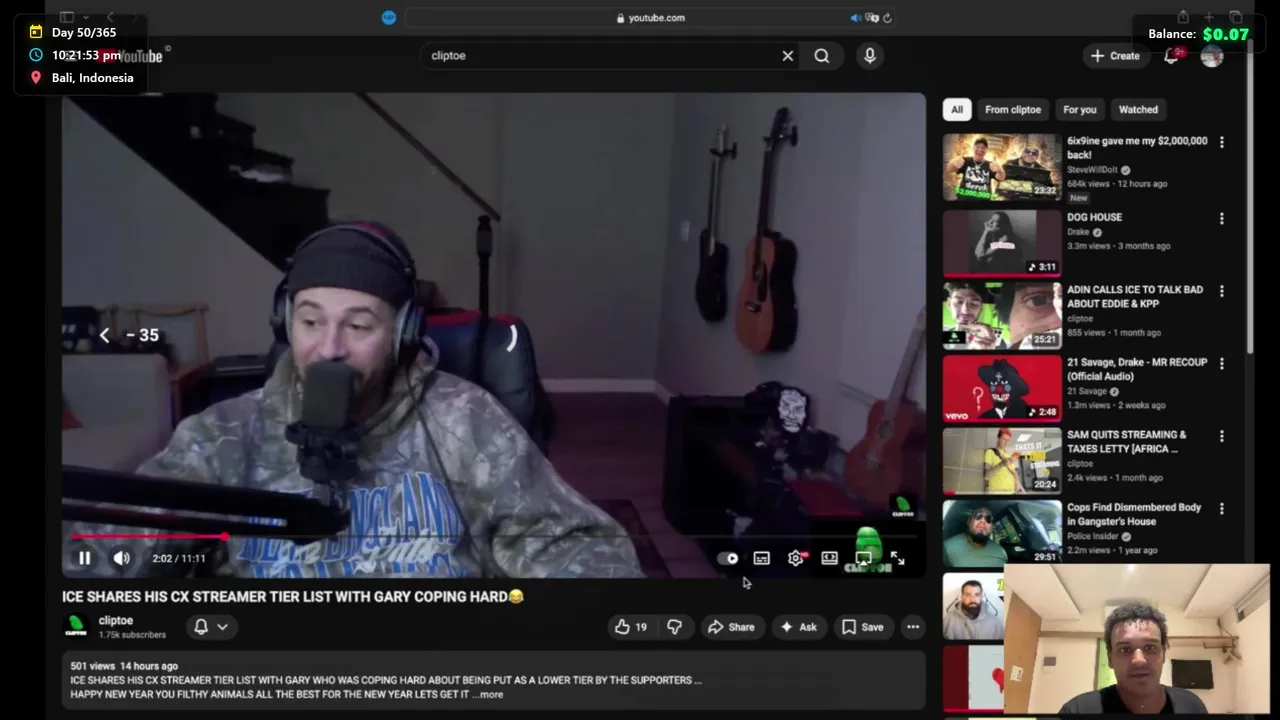Open options for the Cops Find Dismembered Body video
This screenshot has width=1280, height=720.
pos(1221,509)
